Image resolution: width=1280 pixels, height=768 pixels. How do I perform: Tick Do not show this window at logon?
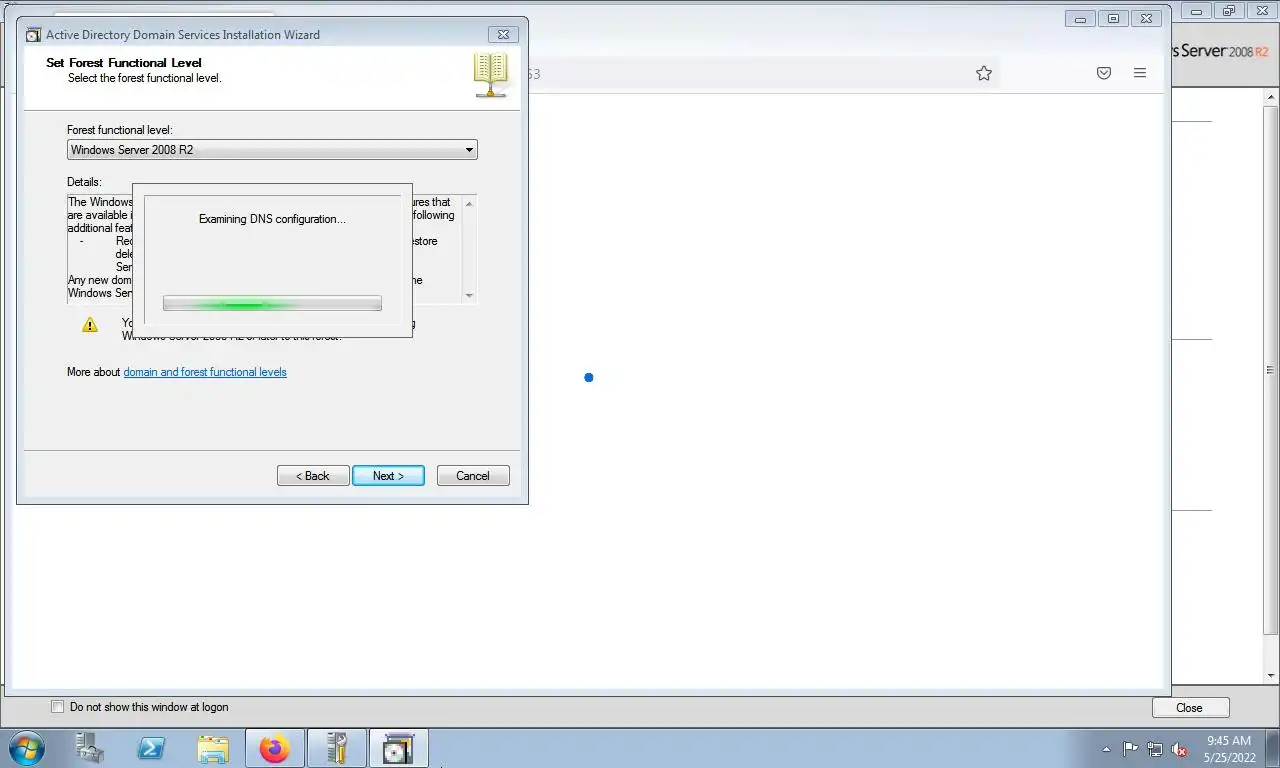(x=57, y=707)
